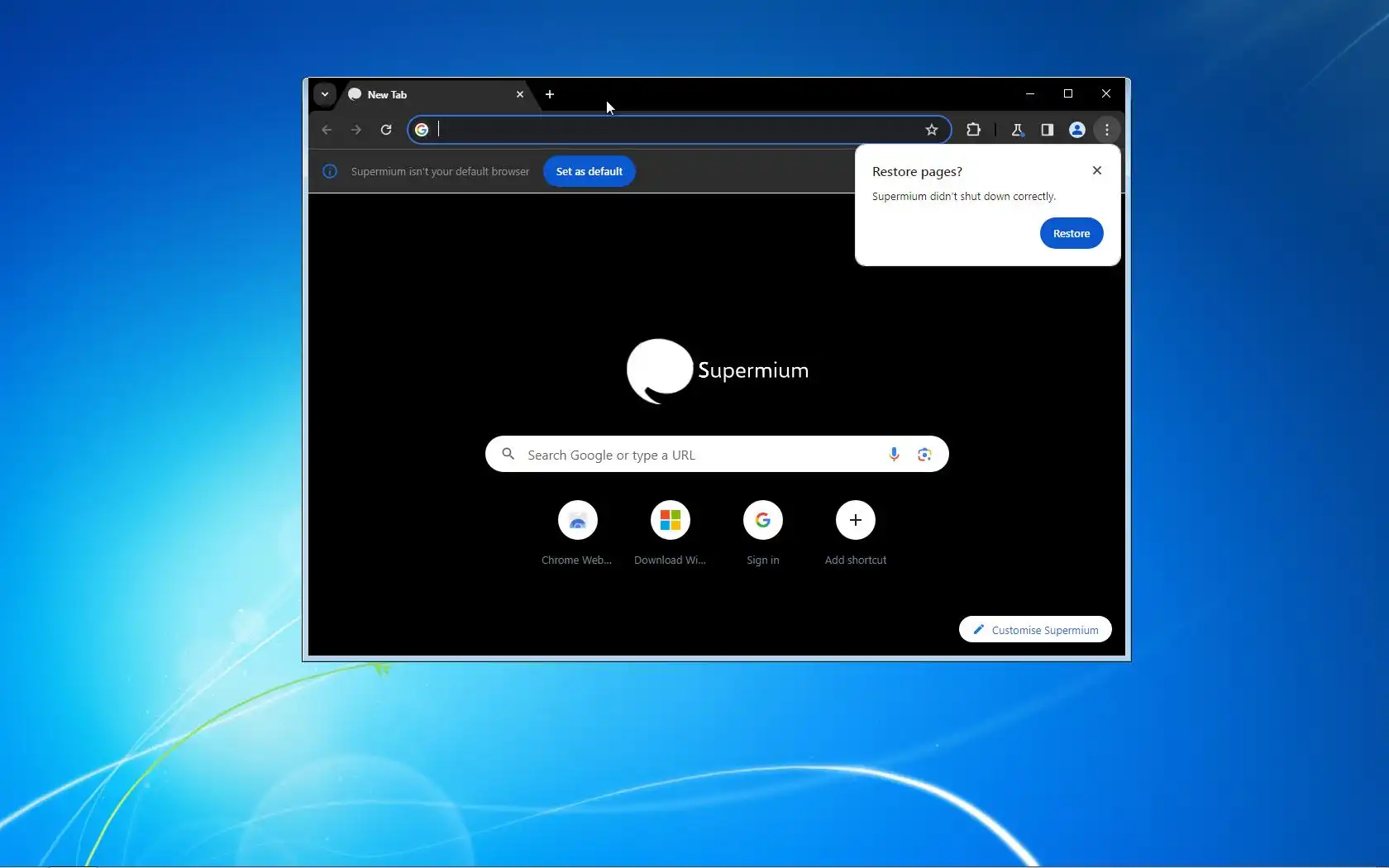Select the New Tab tab
The height and width of the screenshot is (868, 1389).
click(x=436, y=95)
